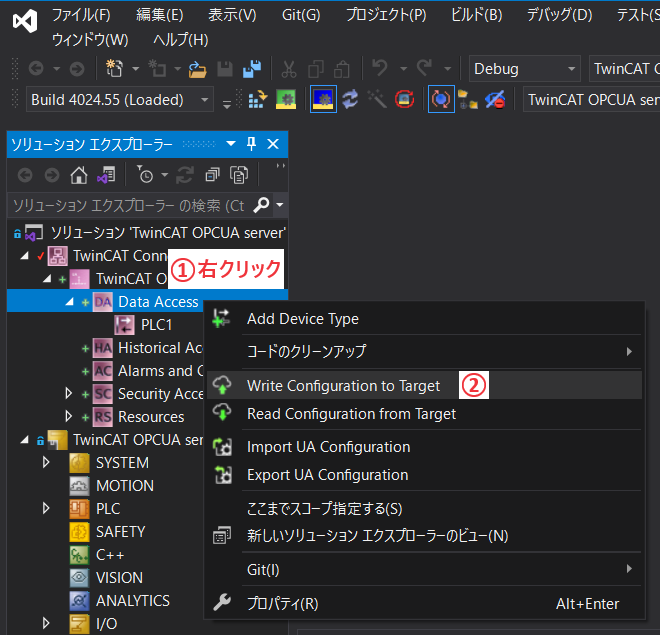Expand the PLC tree node
This screenshot has width=660, height=635.
(x=46, y=508)
